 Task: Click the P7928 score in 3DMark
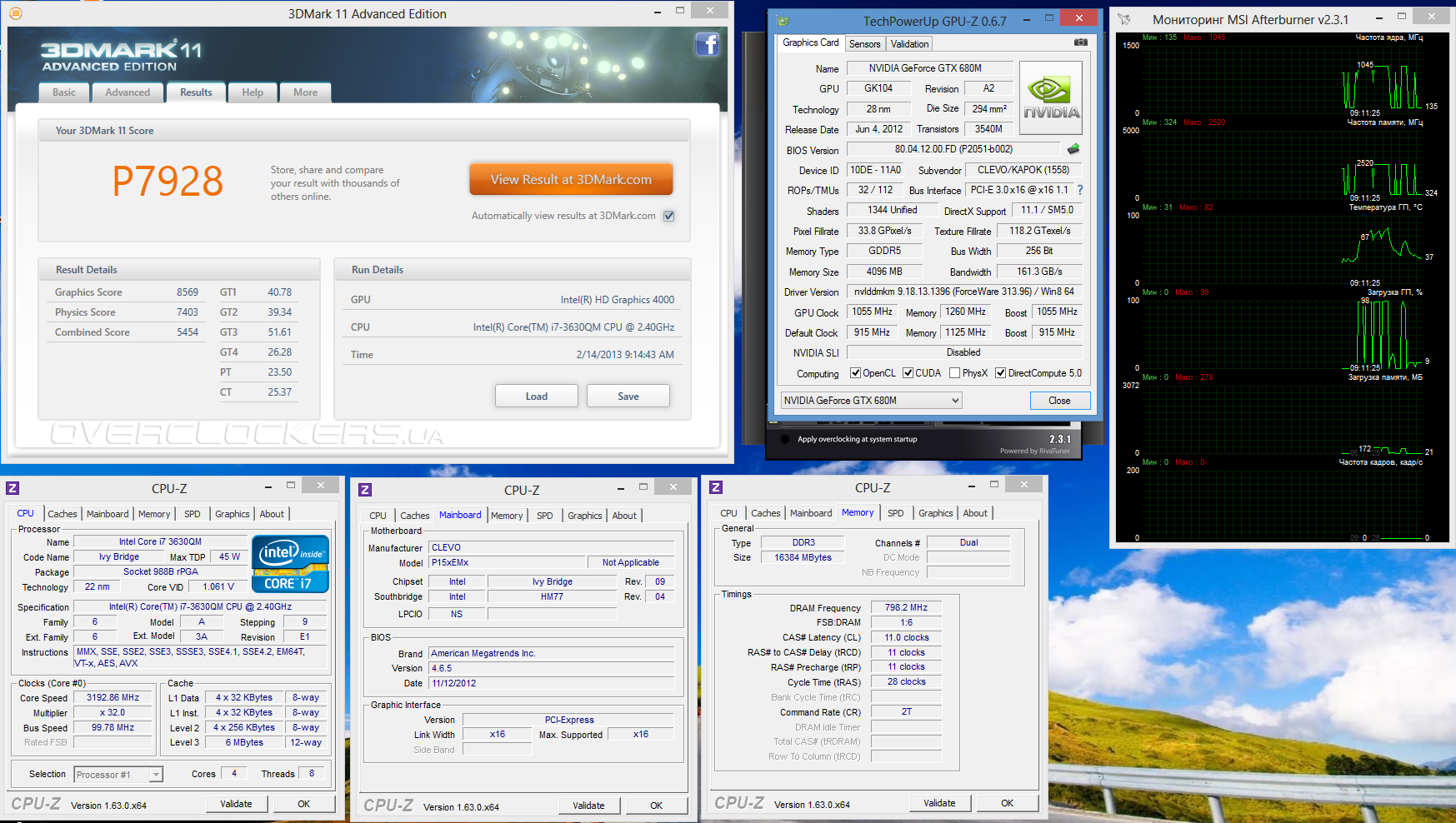pos(168,182)
